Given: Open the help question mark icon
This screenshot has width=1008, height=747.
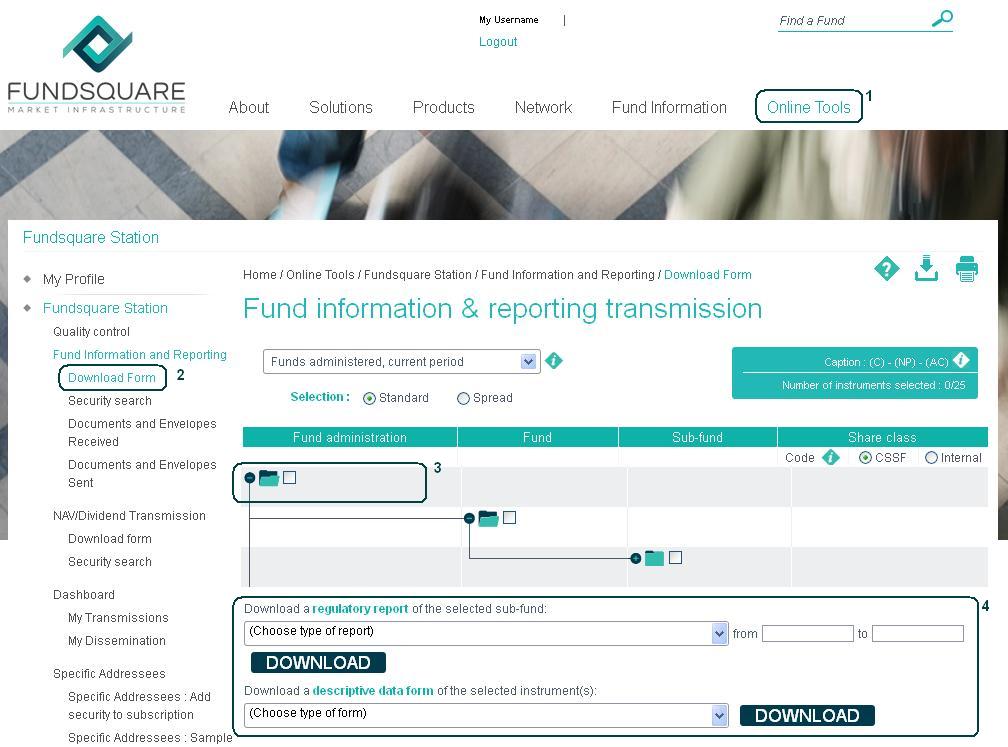Looking at the screenshot, I should coord(886,269).
